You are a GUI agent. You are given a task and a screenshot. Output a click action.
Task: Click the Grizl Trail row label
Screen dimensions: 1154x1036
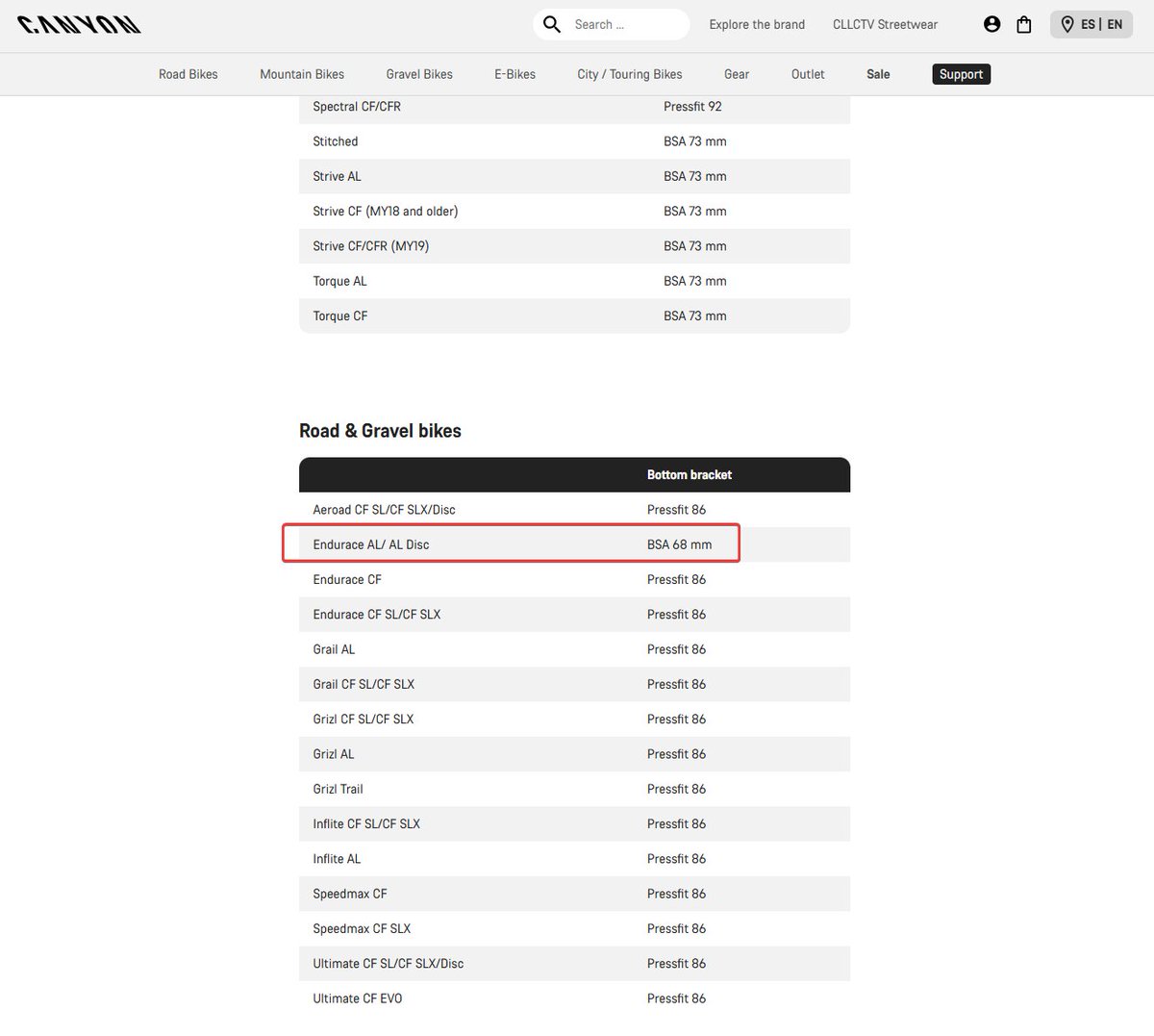click(x=338, y=789)
